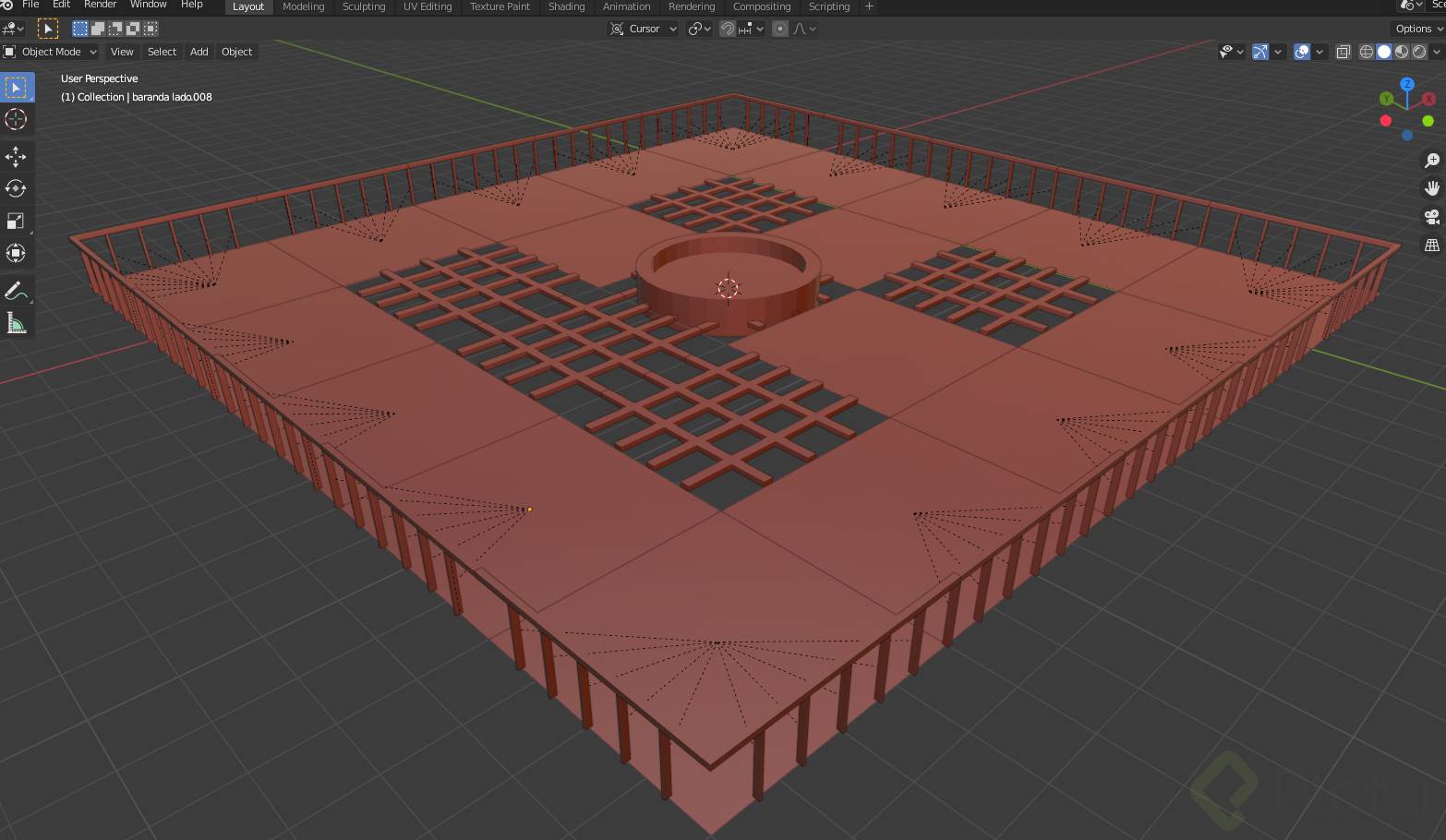Expand the overlays options dropdown arrow
The width and height of the screenshot is (1446, 840).
tap(1319, 52)
